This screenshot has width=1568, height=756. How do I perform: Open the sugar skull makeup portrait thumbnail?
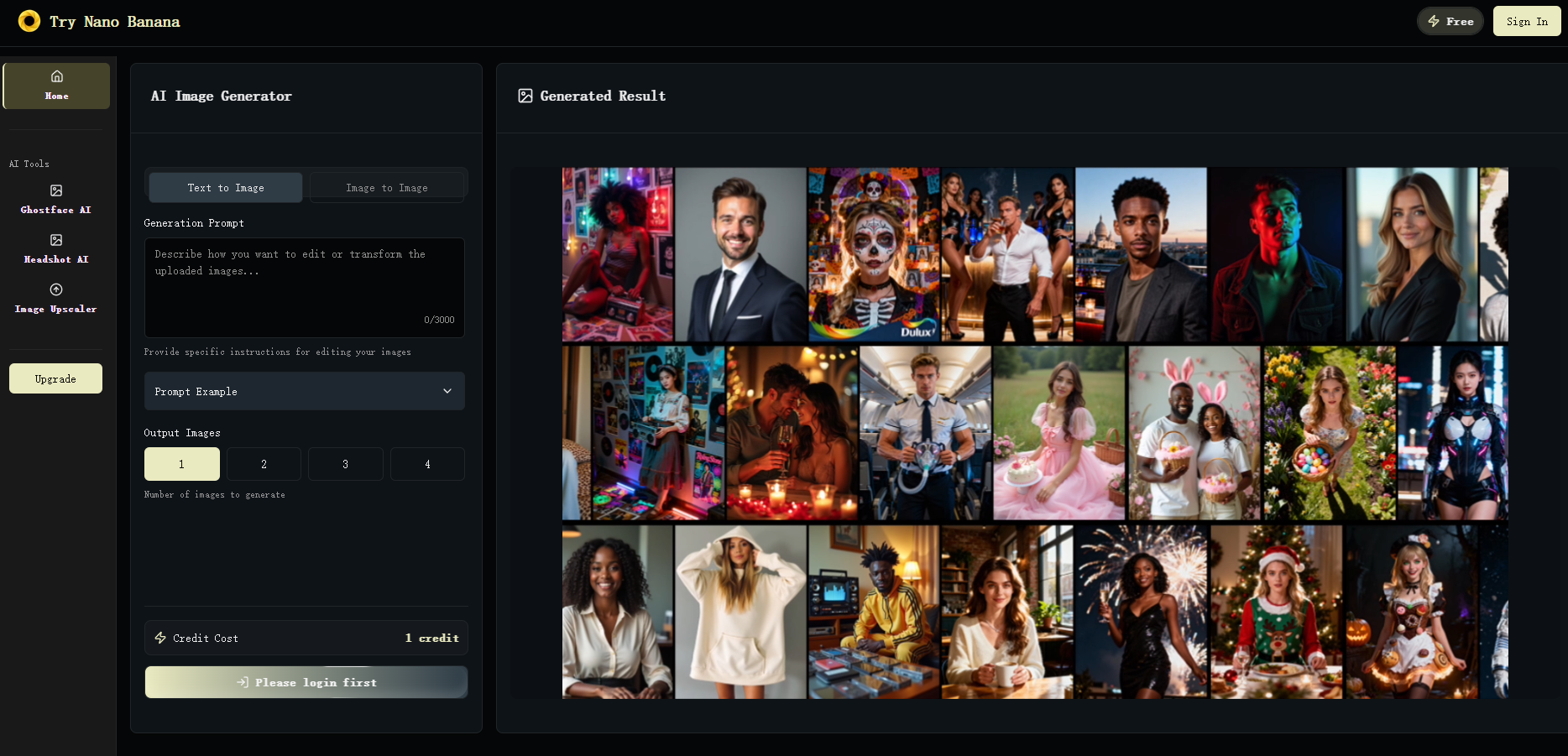(873, 254)
